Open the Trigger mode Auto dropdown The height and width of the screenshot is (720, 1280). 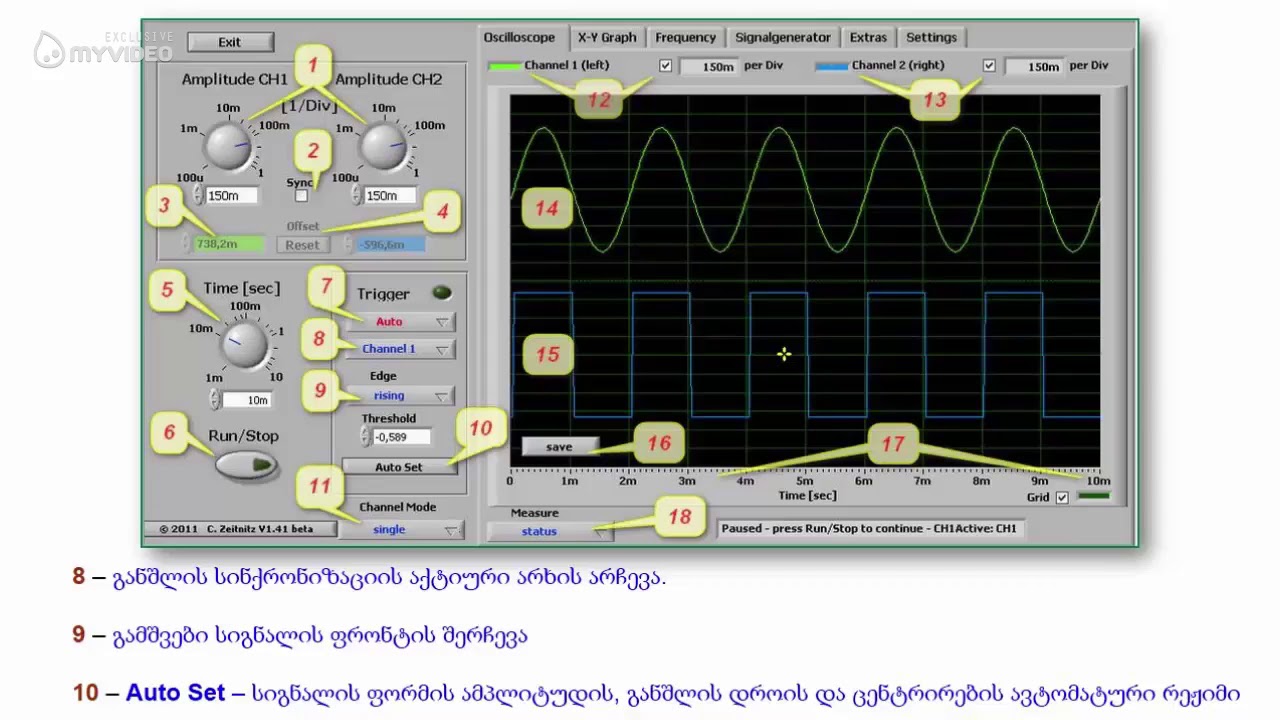tap(401, 322)
